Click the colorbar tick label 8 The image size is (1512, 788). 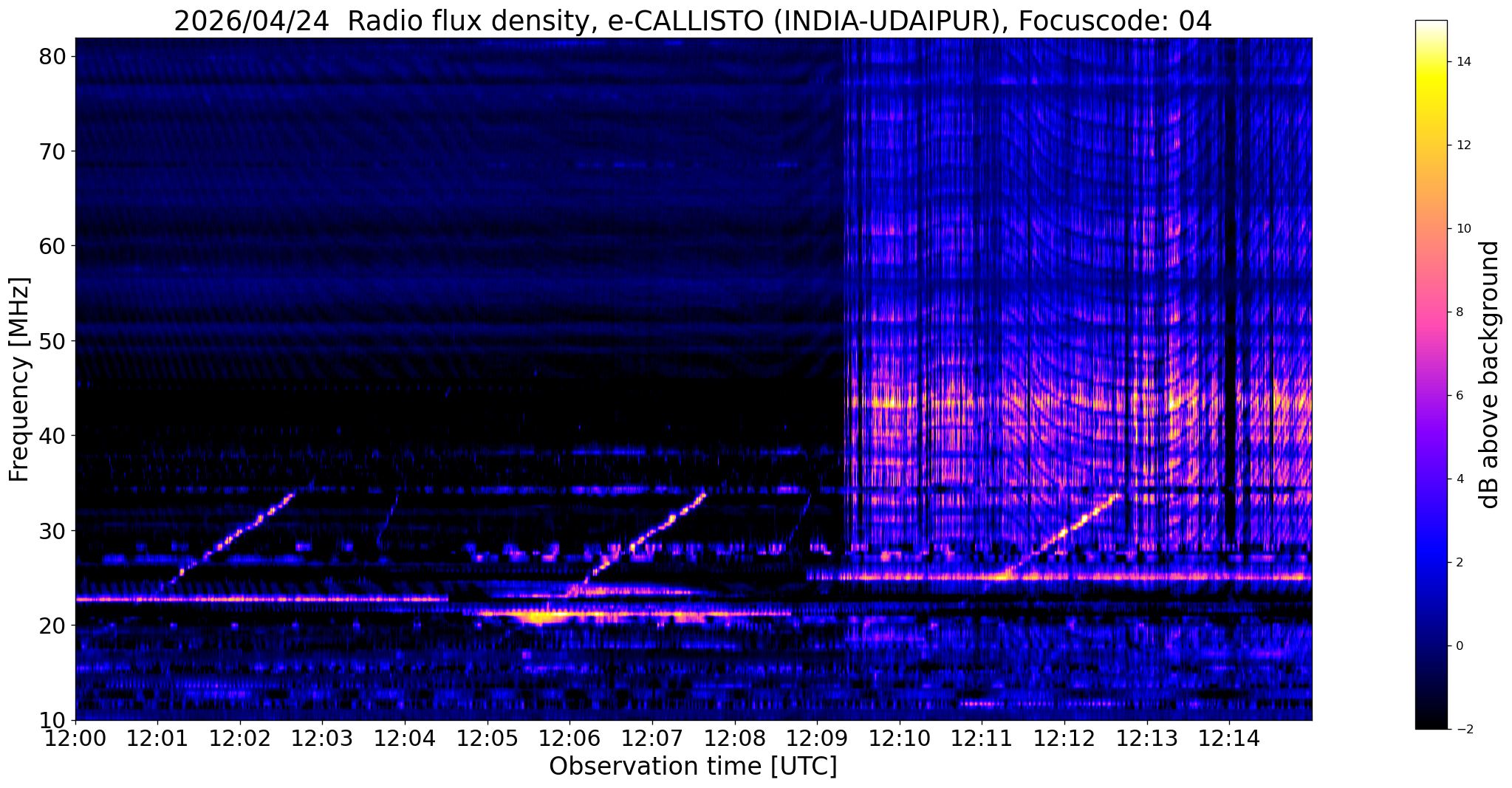(1460, 312)
